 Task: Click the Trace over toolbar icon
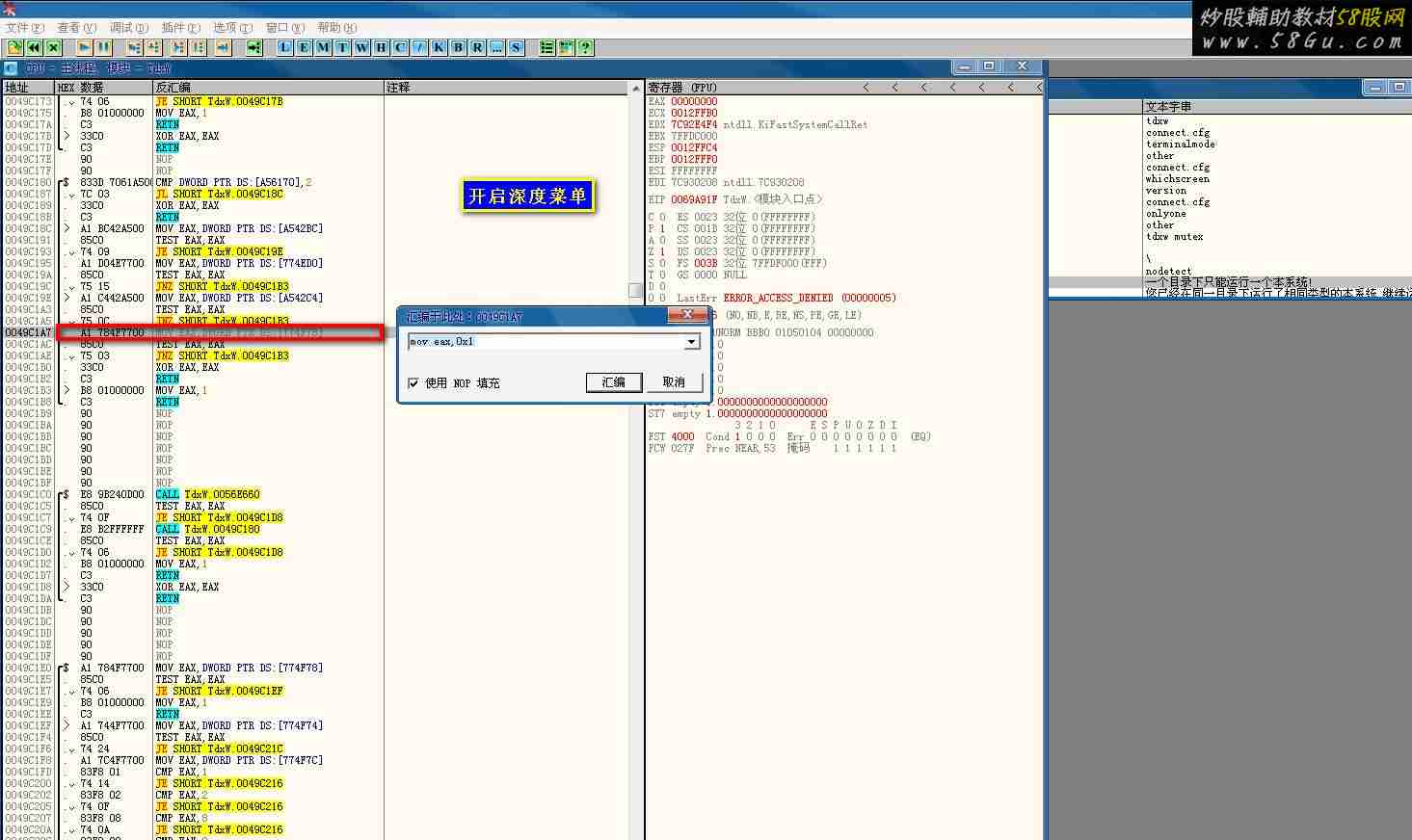(x=198, y=47)
